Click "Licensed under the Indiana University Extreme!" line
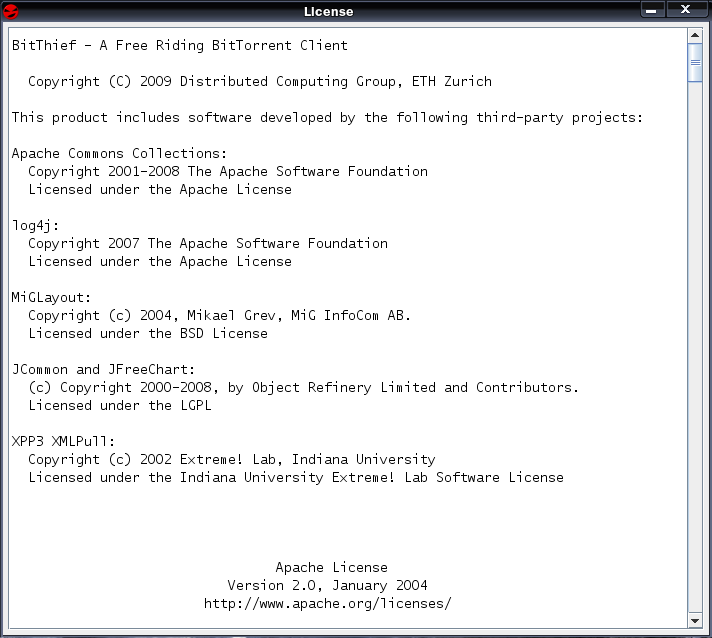Viewport: 712px width, 638px height. click(296, 478)
